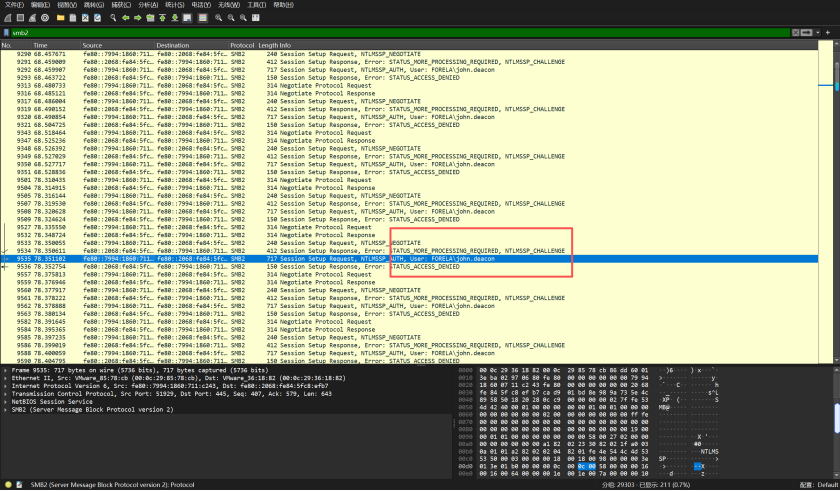The height and width of the screenshot is (491, 840).
Task: Click the zoom in magnifier icon
Action: [220, 17]
